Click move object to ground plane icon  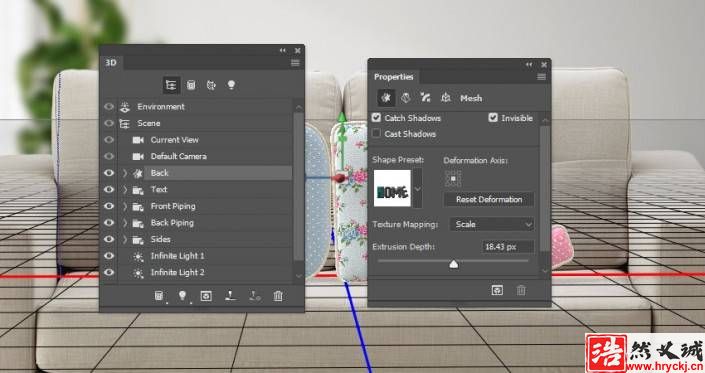pos(230,296)
